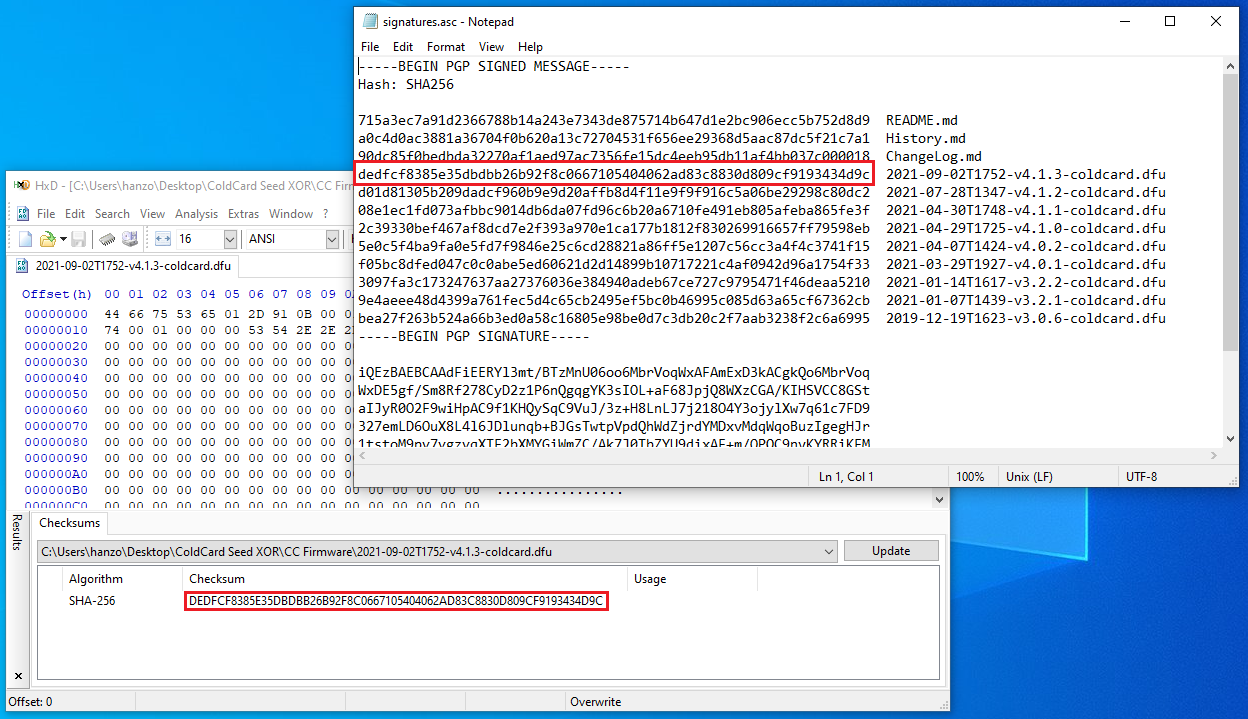
Task: Click the Notepad icon in signatures.asc title bar
Action: (370, 21)
